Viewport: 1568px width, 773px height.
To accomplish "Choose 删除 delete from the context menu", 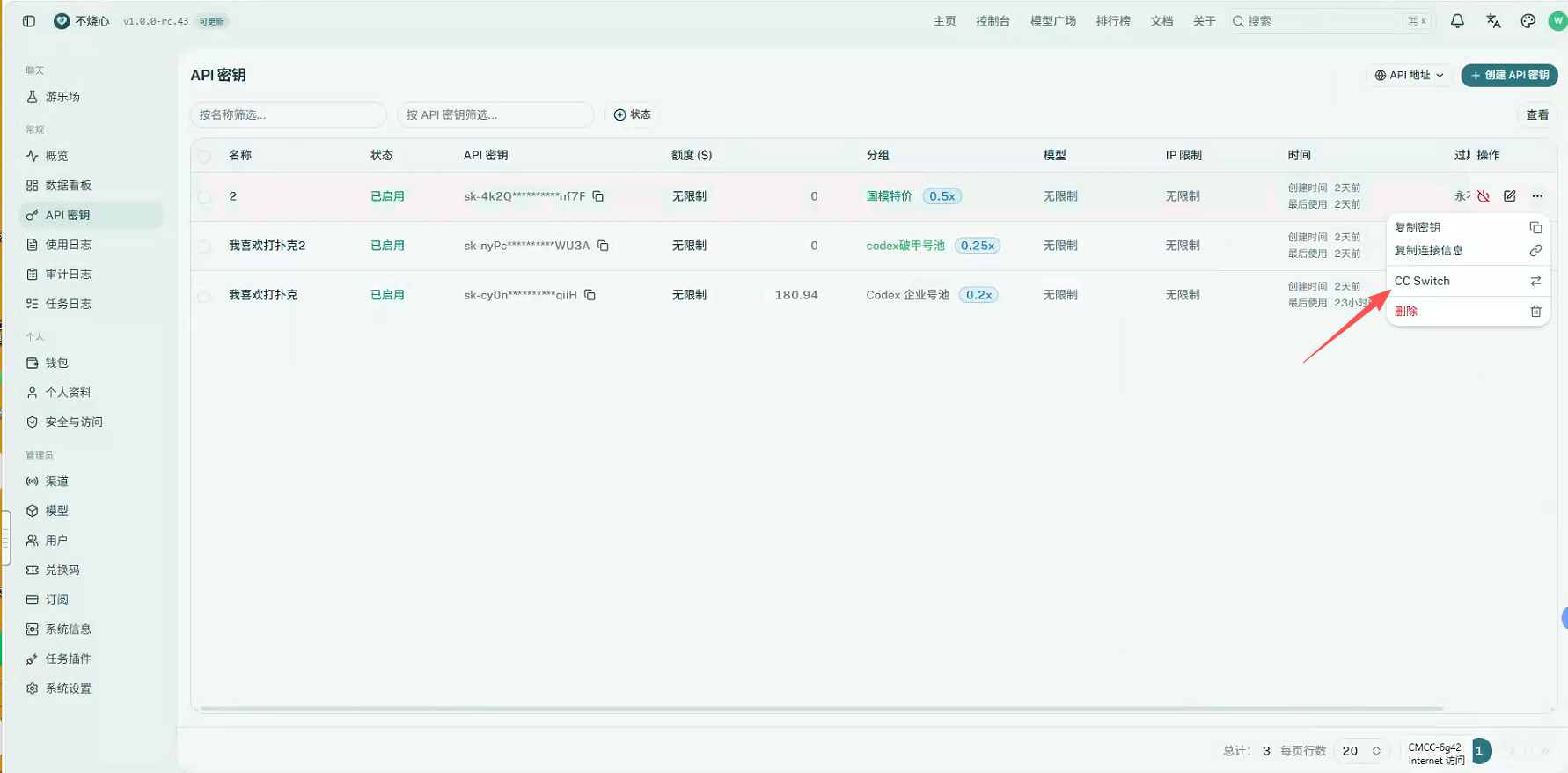I will (1468, 311).
